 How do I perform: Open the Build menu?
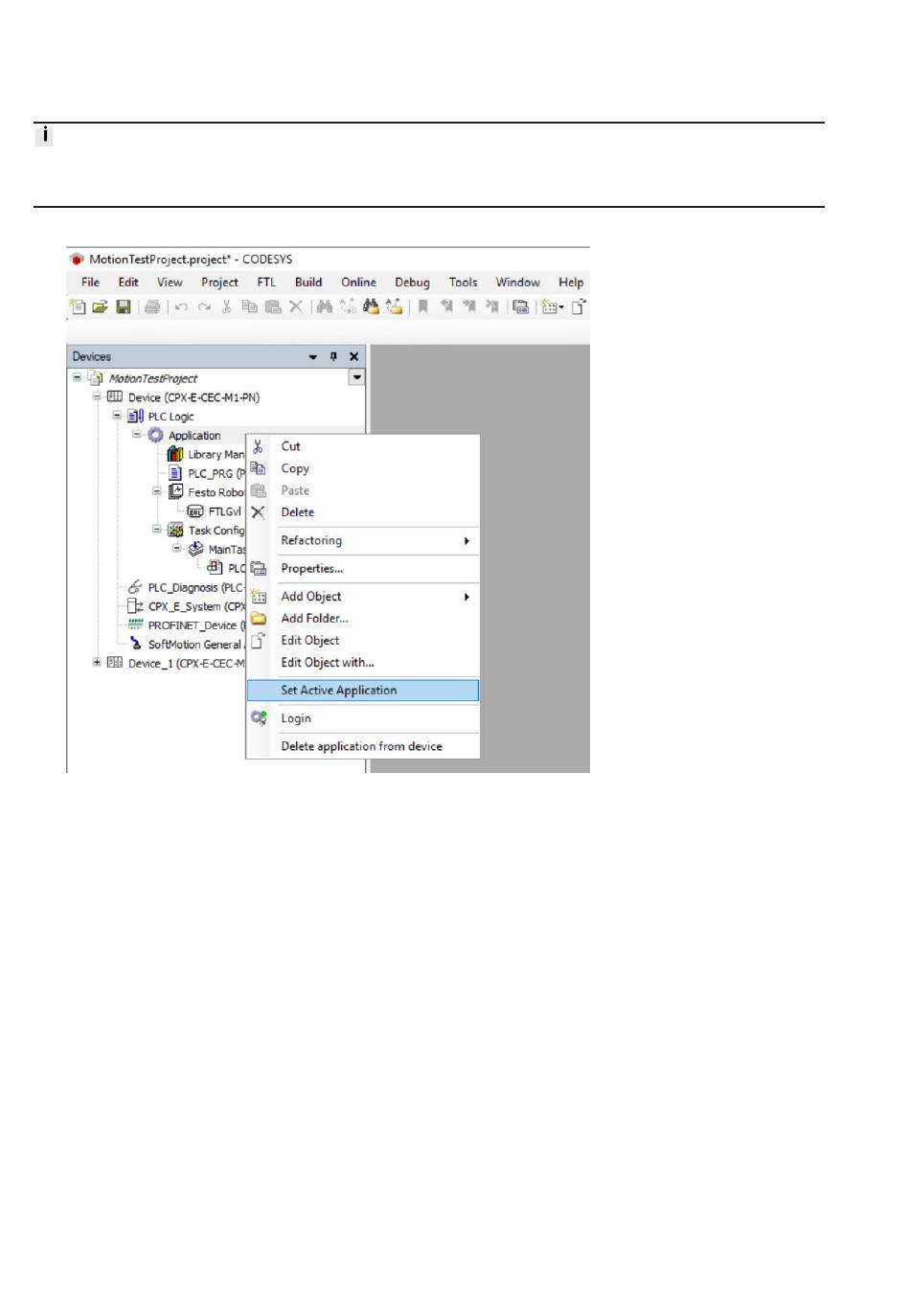308,283
